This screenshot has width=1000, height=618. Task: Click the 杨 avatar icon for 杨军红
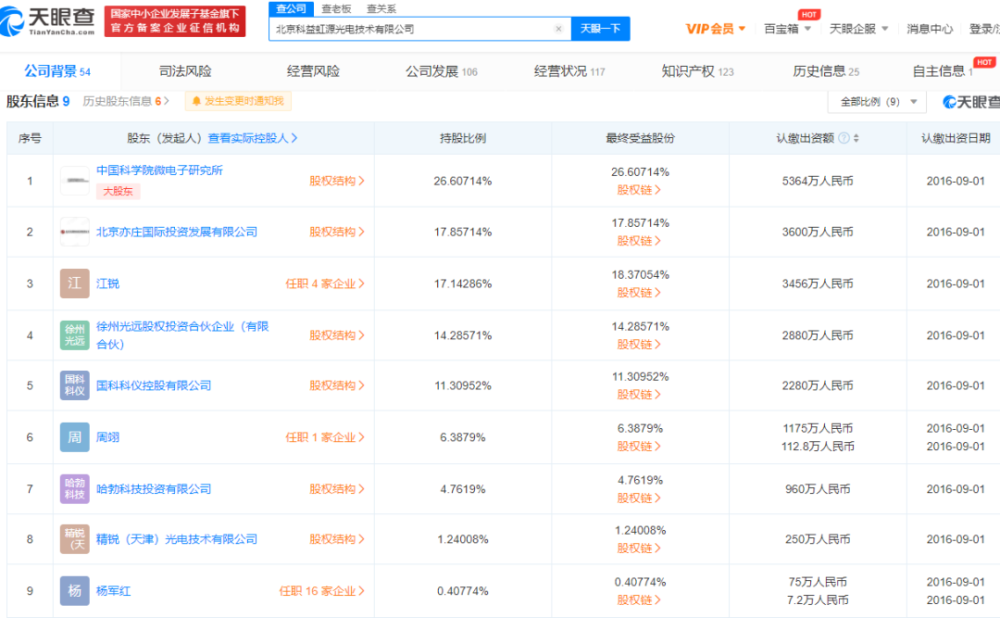pyautogui.click(x=75, y=591)
